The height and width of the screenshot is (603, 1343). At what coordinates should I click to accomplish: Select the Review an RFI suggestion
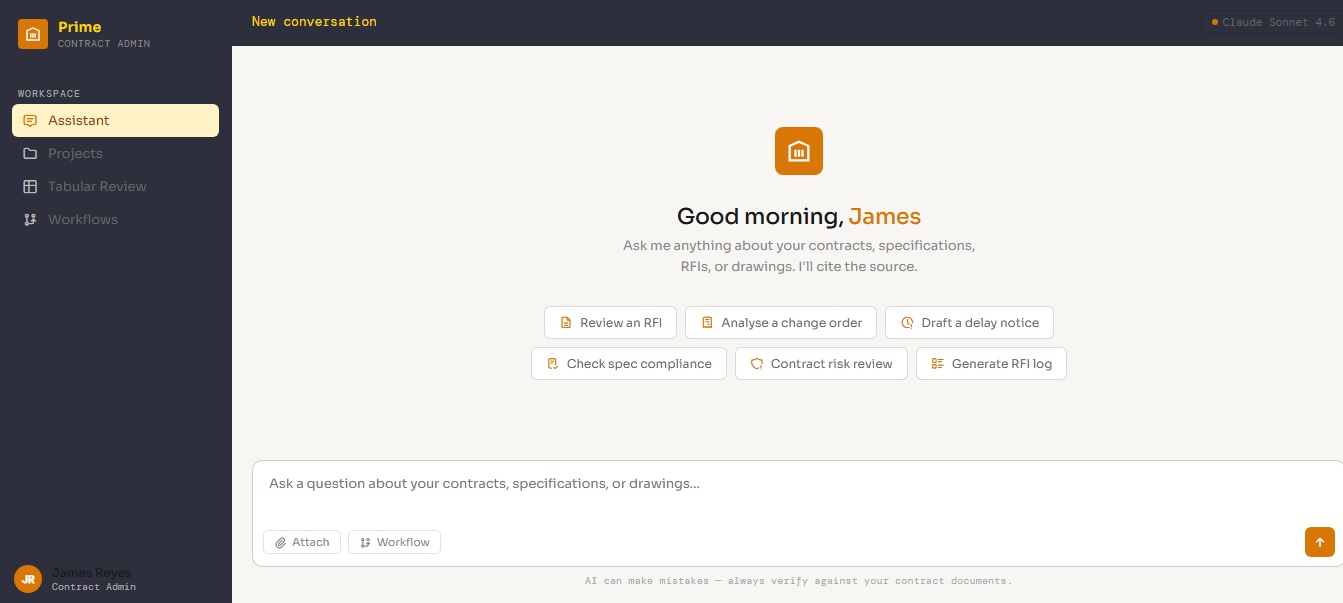click(x=610, y=323)
